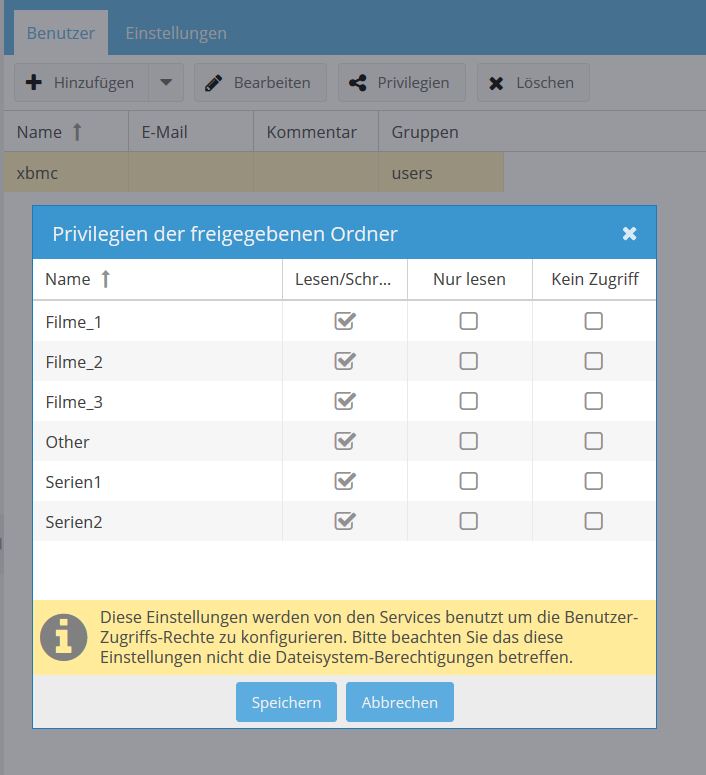This screenshot has width=706, height=775.
Task: Check Kein Zugriff for Serien2
Action: [x=593, y=521]
